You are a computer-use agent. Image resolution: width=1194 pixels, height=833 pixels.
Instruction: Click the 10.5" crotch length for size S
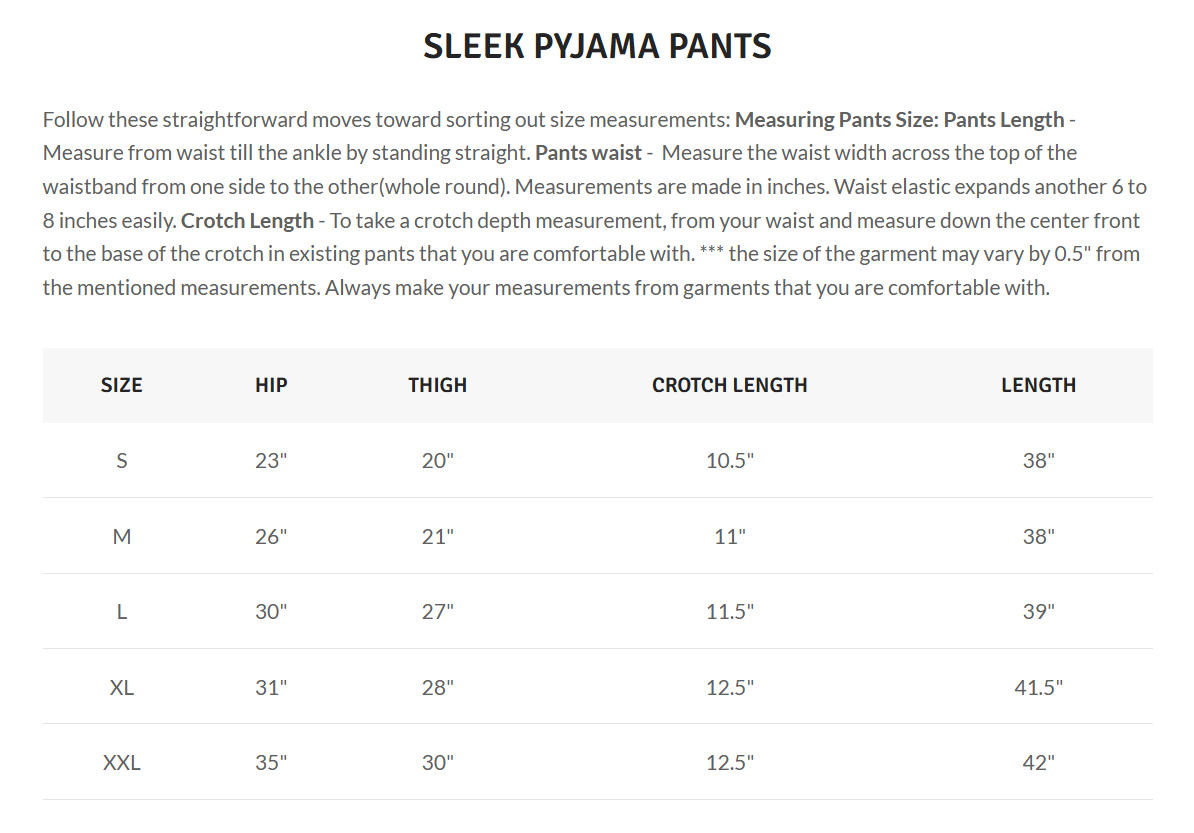[x=729, y=461]
